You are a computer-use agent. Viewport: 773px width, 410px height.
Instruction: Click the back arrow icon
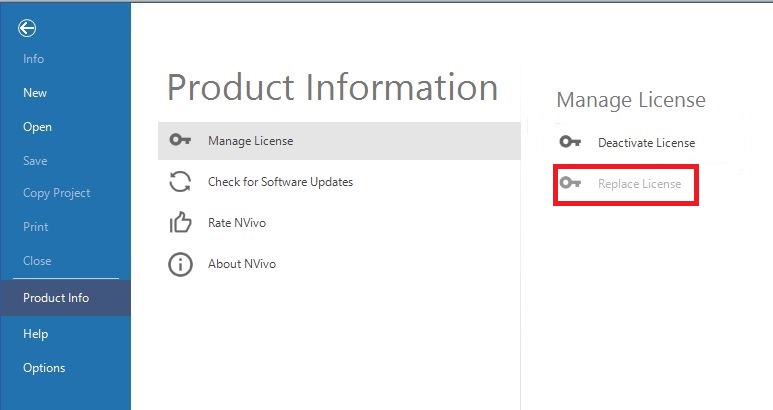(27, 28)
